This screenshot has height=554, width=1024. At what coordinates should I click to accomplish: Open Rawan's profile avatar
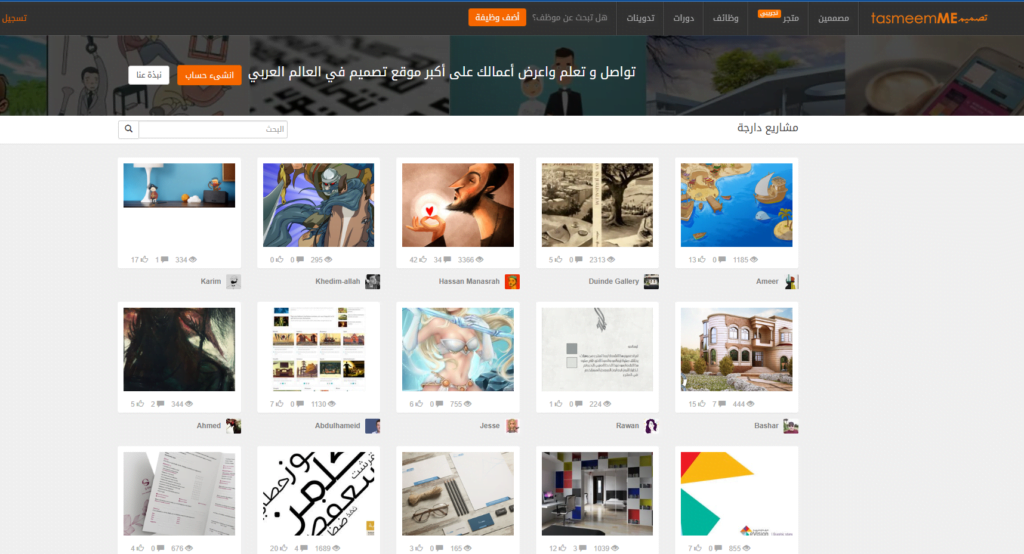click(651, 426)
